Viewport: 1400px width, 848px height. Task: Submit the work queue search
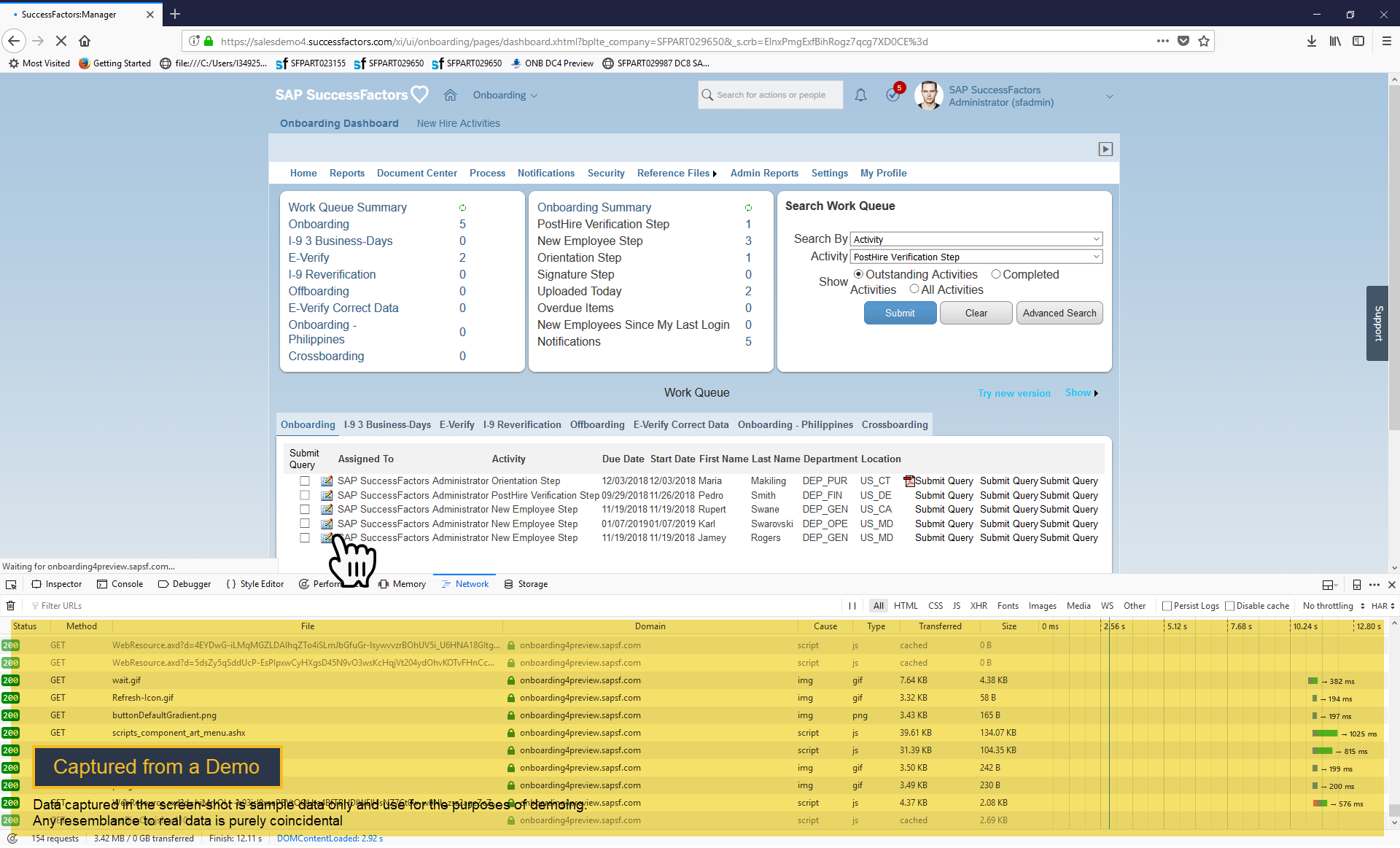pos(900,313)
